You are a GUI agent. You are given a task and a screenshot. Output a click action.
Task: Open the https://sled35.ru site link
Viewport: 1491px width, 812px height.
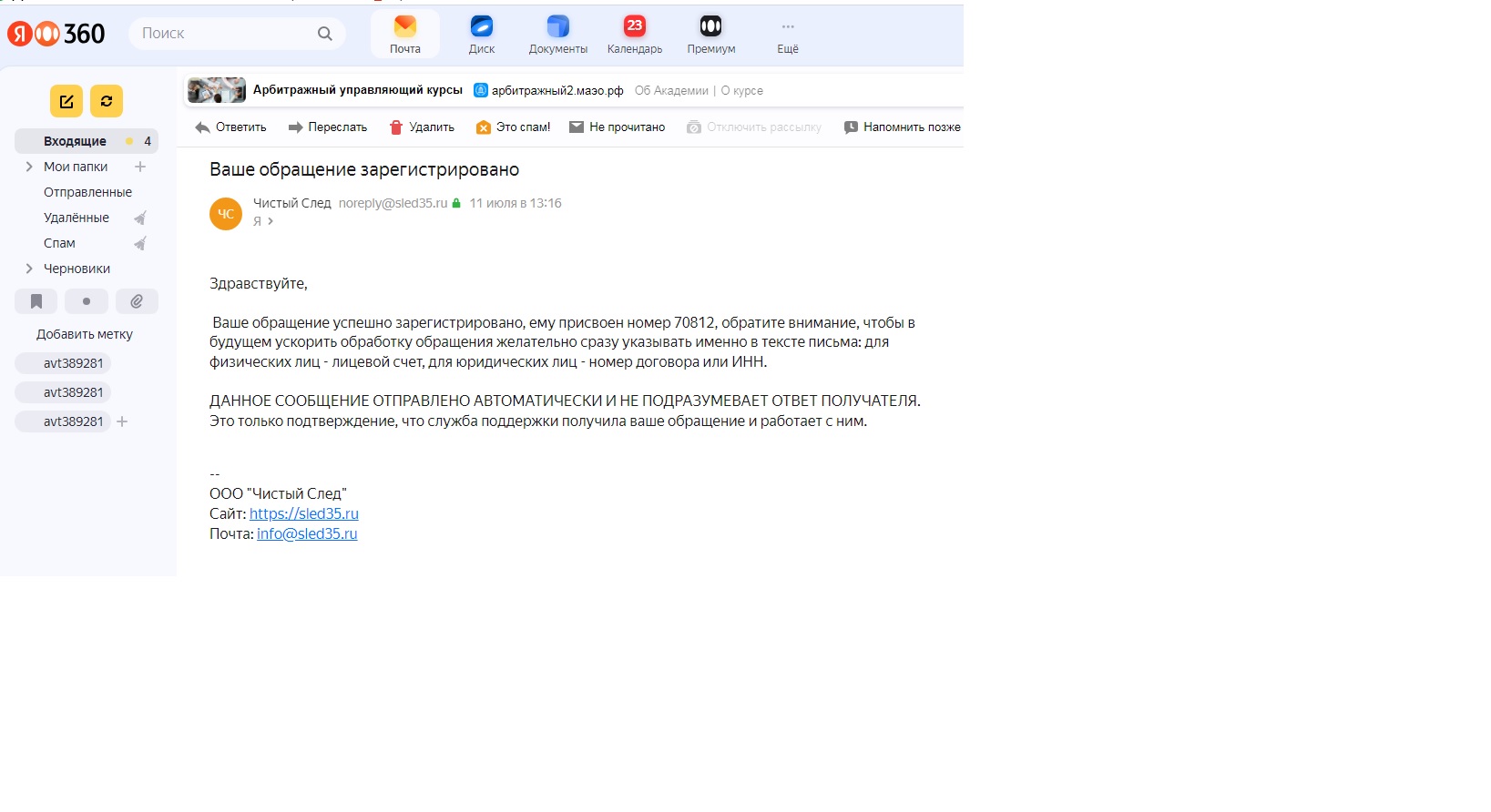click(304, 513)
